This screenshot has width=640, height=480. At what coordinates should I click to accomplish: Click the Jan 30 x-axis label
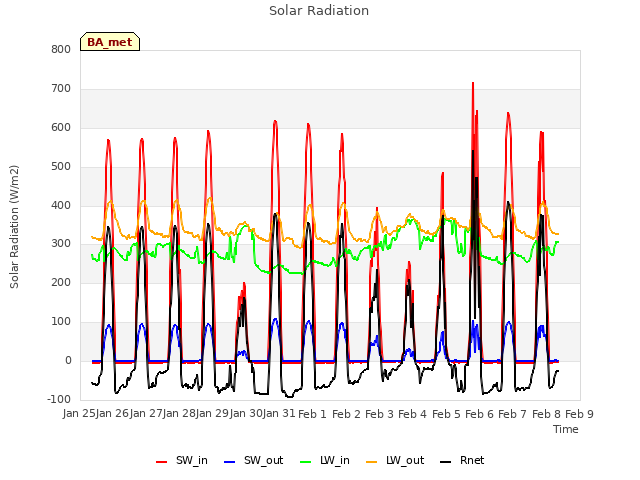pos(246,414)
